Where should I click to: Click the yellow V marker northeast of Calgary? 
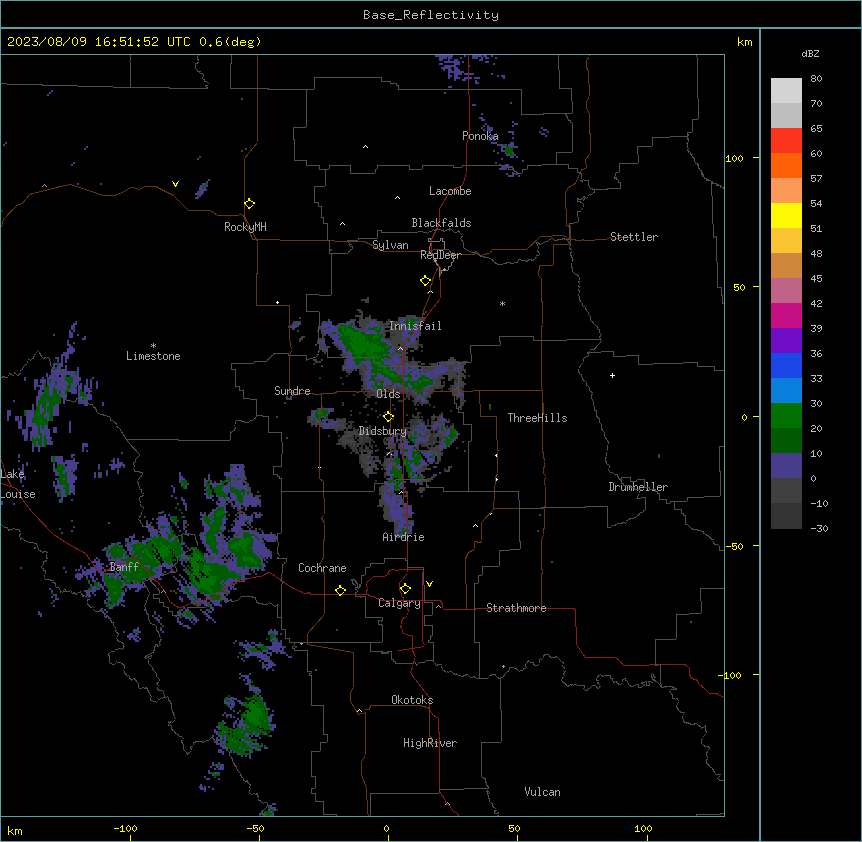(x=429, y=584)
